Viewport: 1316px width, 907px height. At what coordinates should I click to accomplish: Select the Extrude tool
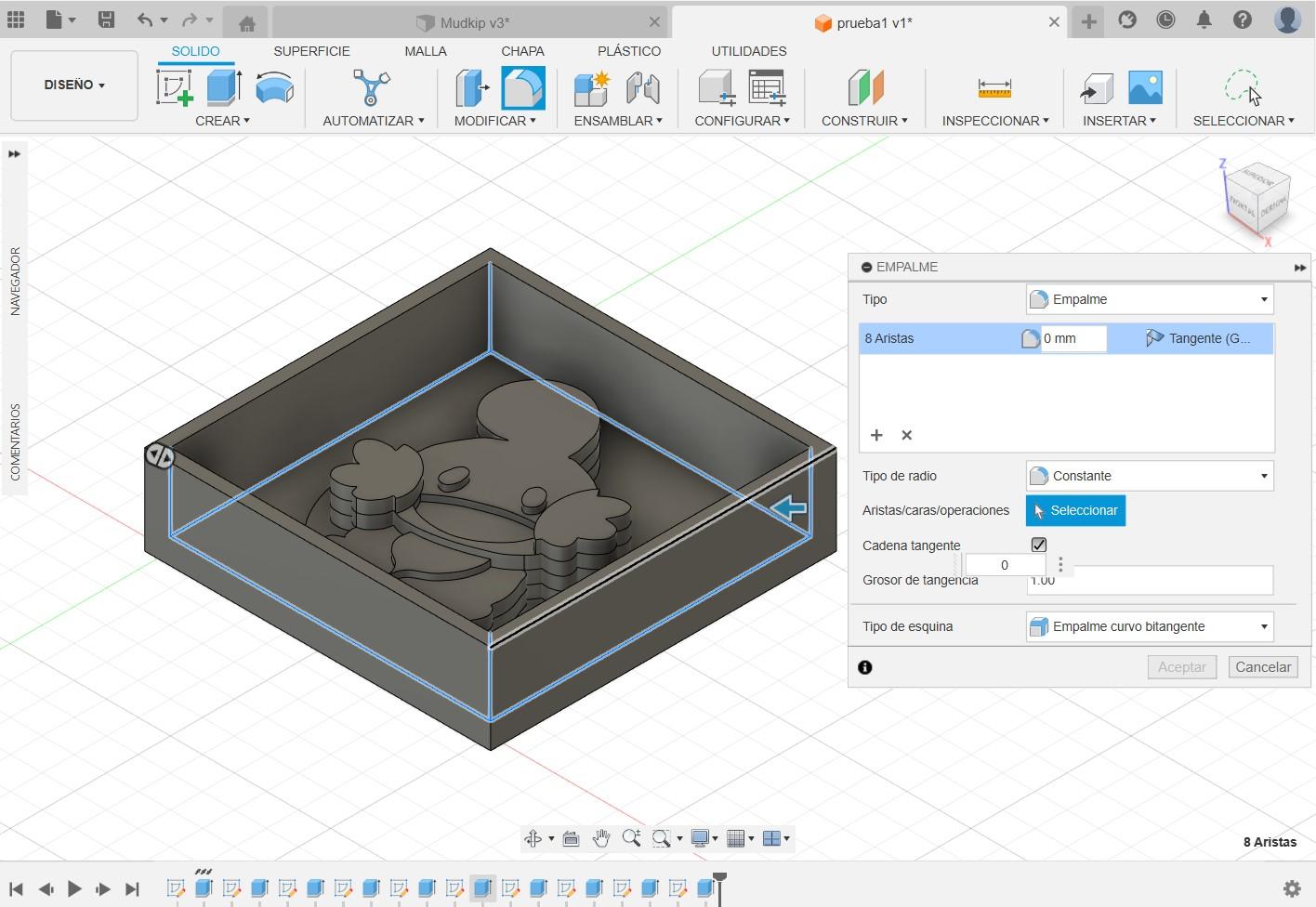[224, 87]
